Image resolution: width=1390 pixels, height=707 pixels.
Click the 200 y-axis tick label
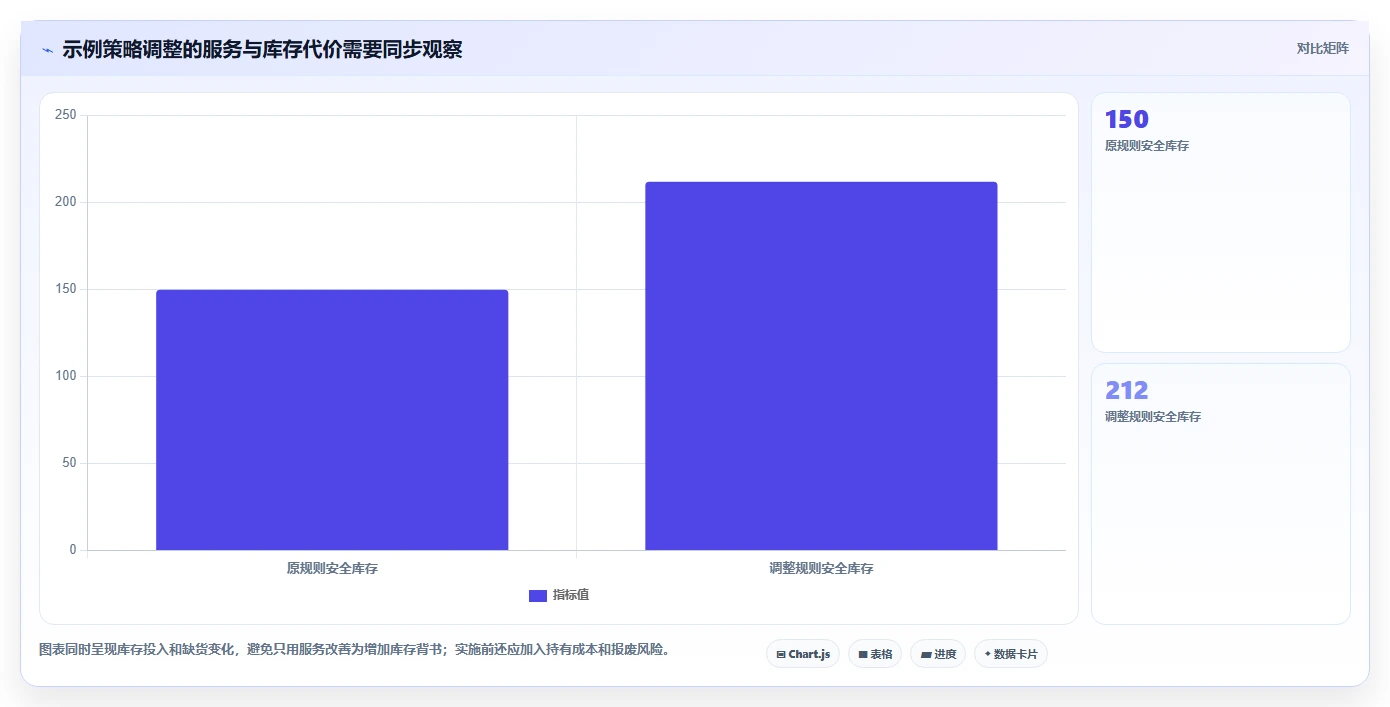(66, 202)
